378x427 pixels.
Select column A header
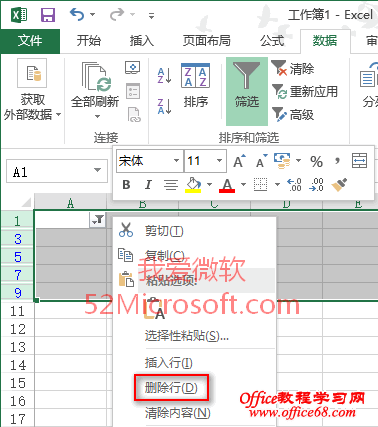click(x=70, y=203)
